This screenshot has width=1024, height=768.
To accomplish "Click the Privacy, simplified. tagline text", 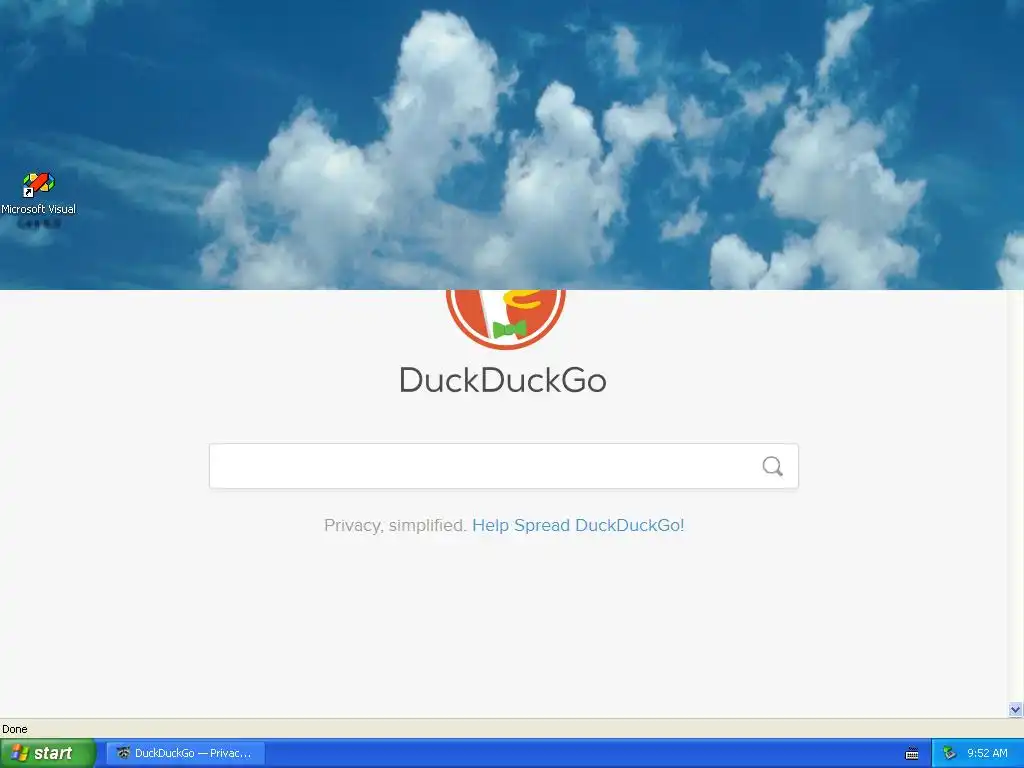I will 395,525.
